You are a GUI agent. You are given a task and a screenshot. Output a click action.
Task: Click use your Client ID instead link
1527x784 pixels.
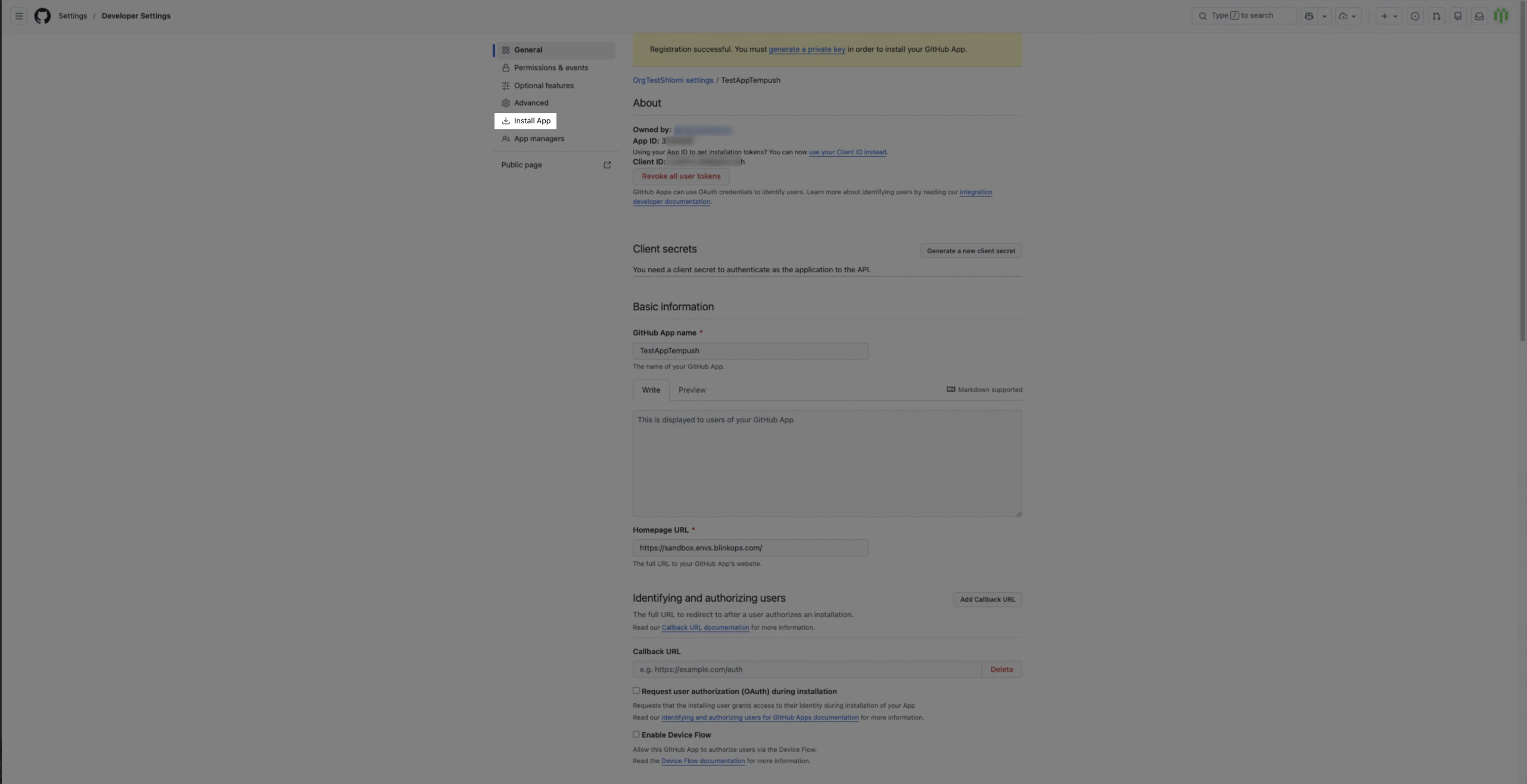(847, 153)
